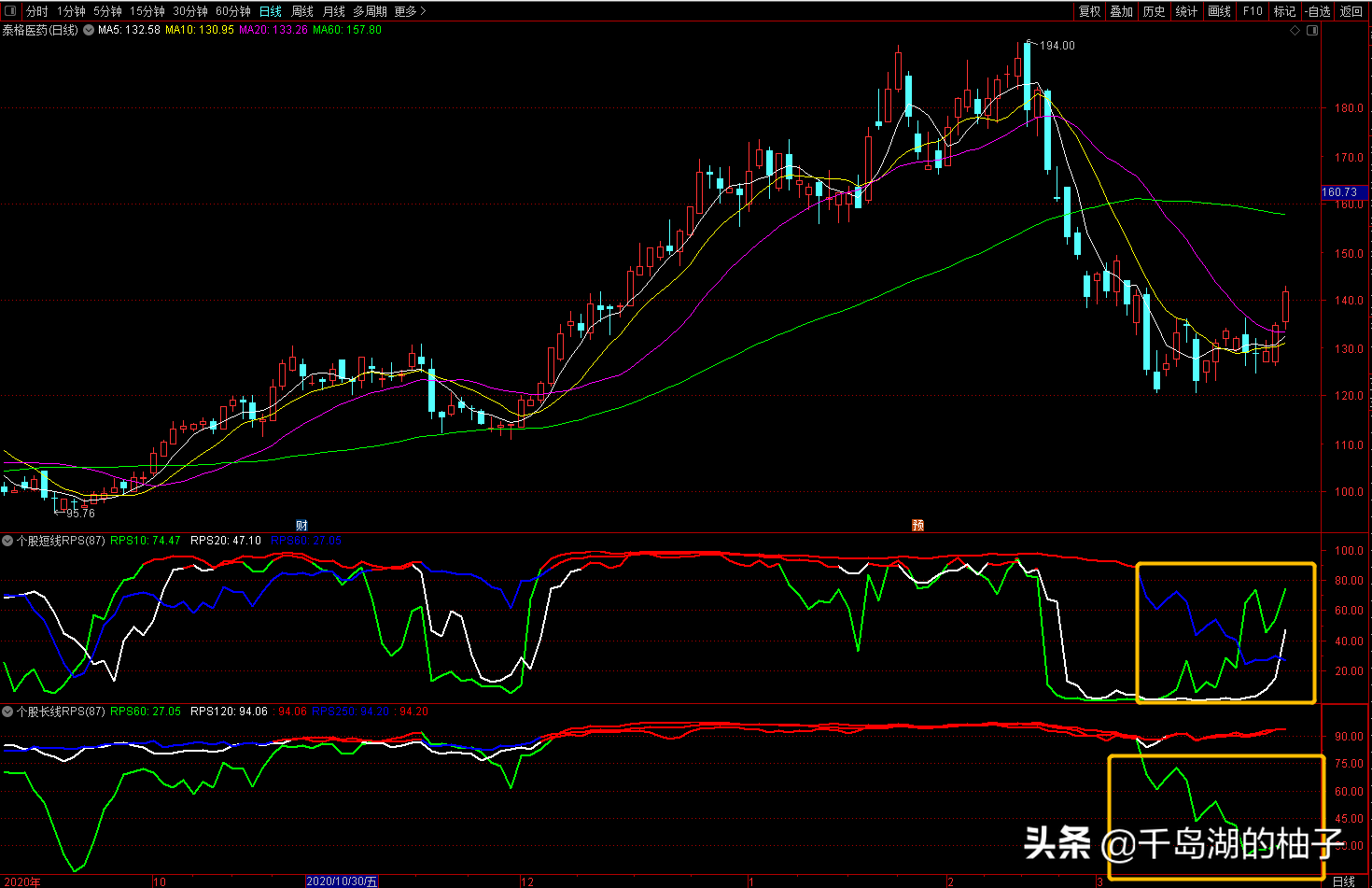Switch to 15分钟 period
The height and width of the screenshot is (888, 1372).
coord(147,11)
